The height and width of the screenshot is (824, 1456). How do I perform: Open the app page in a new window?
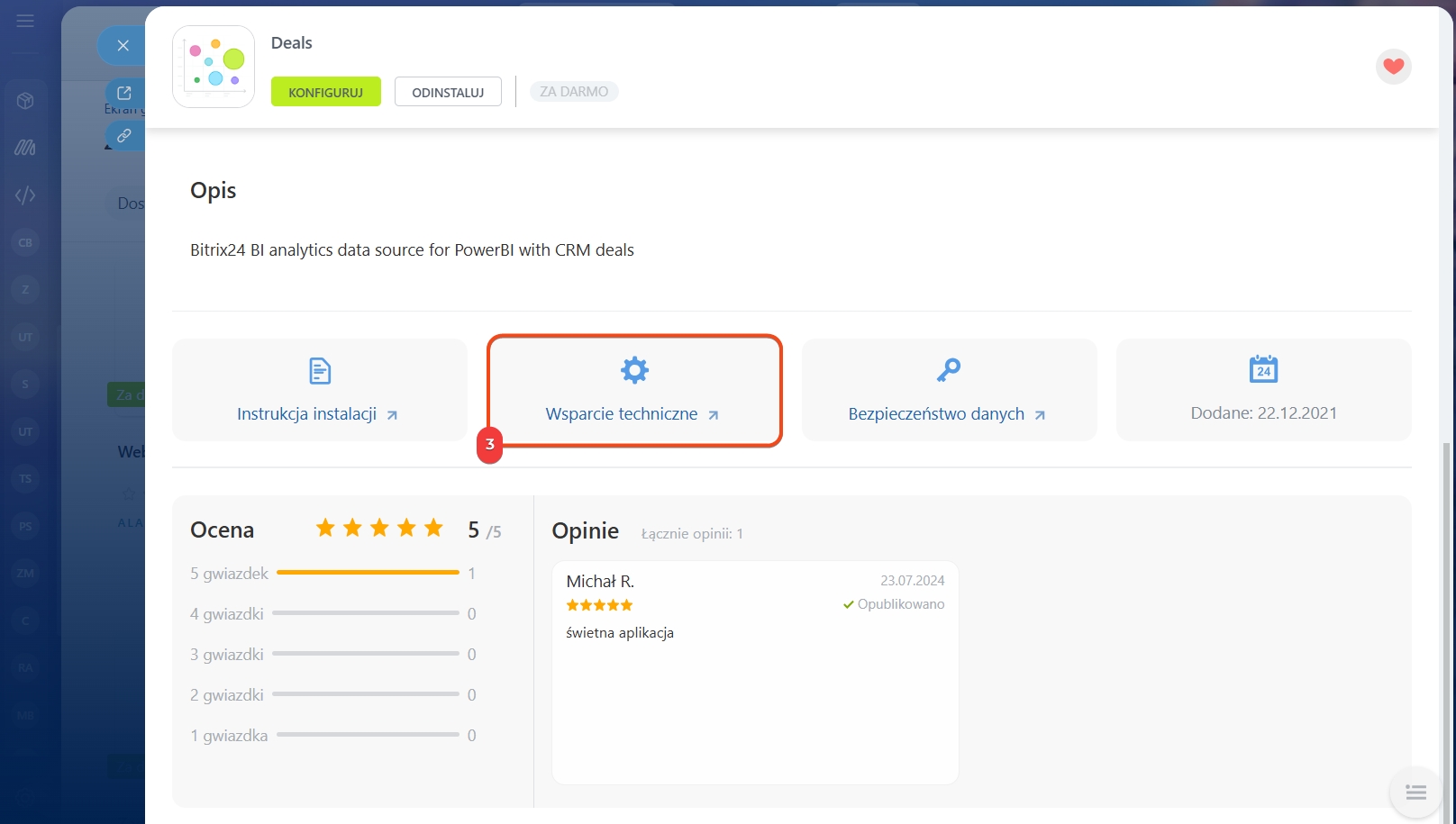124,93
